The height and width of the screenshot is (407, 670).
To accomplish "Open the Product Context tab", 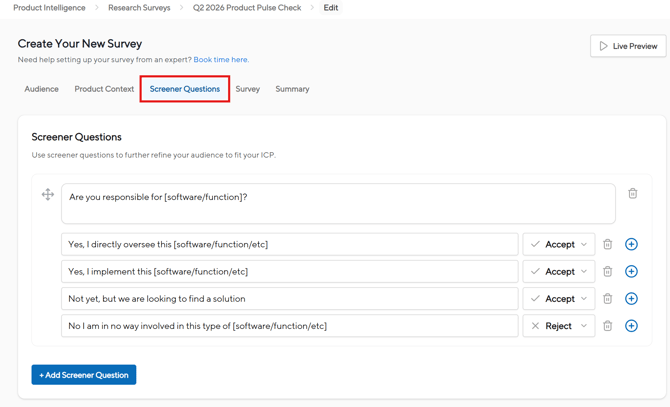I will coord(104,89).
